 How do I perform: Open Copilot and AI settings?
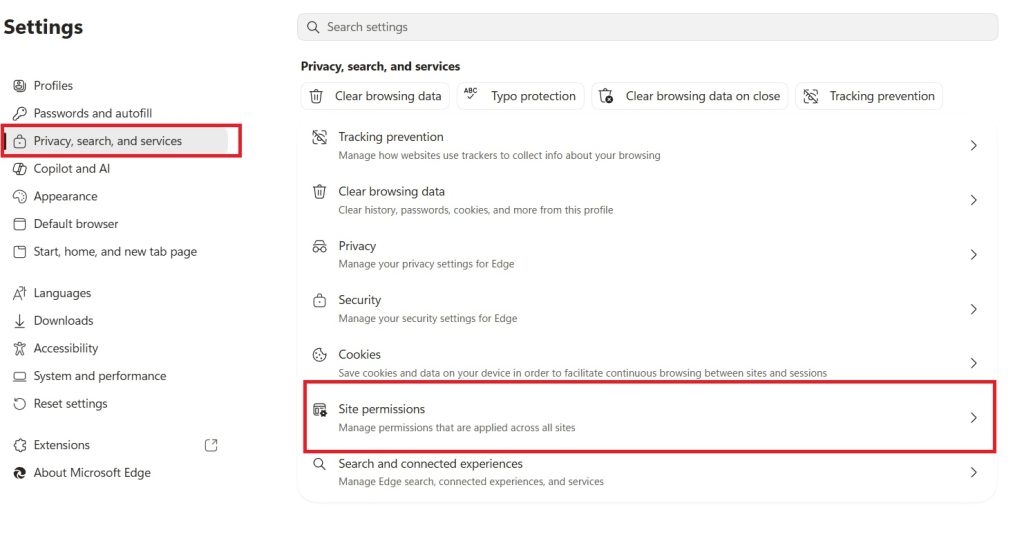(72, 169)
